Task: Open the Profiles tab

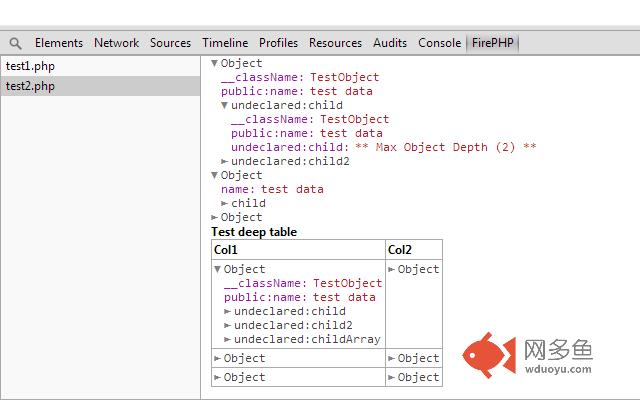Action: click(278, 43)
